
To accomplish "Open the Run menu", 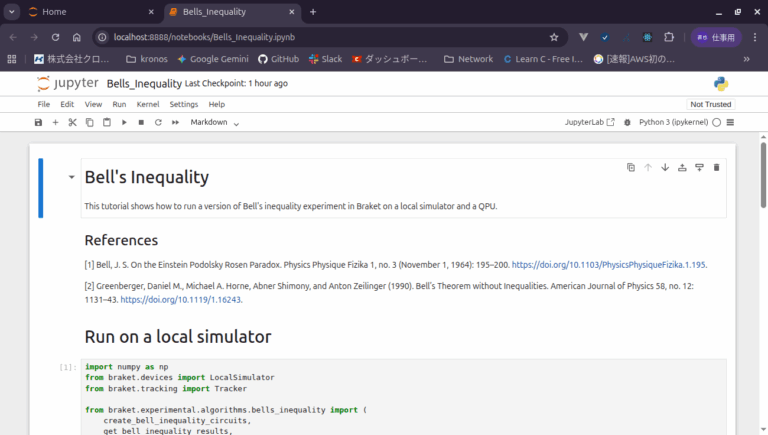I will (119, 104).
